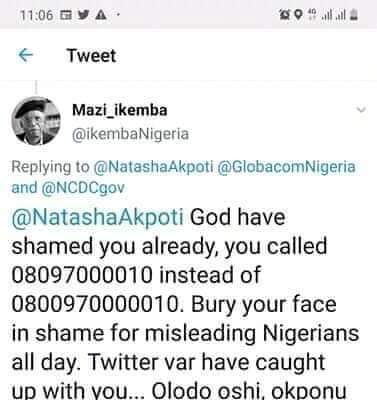
Task: Tap the location pin status icon
Action: (299, 15)
